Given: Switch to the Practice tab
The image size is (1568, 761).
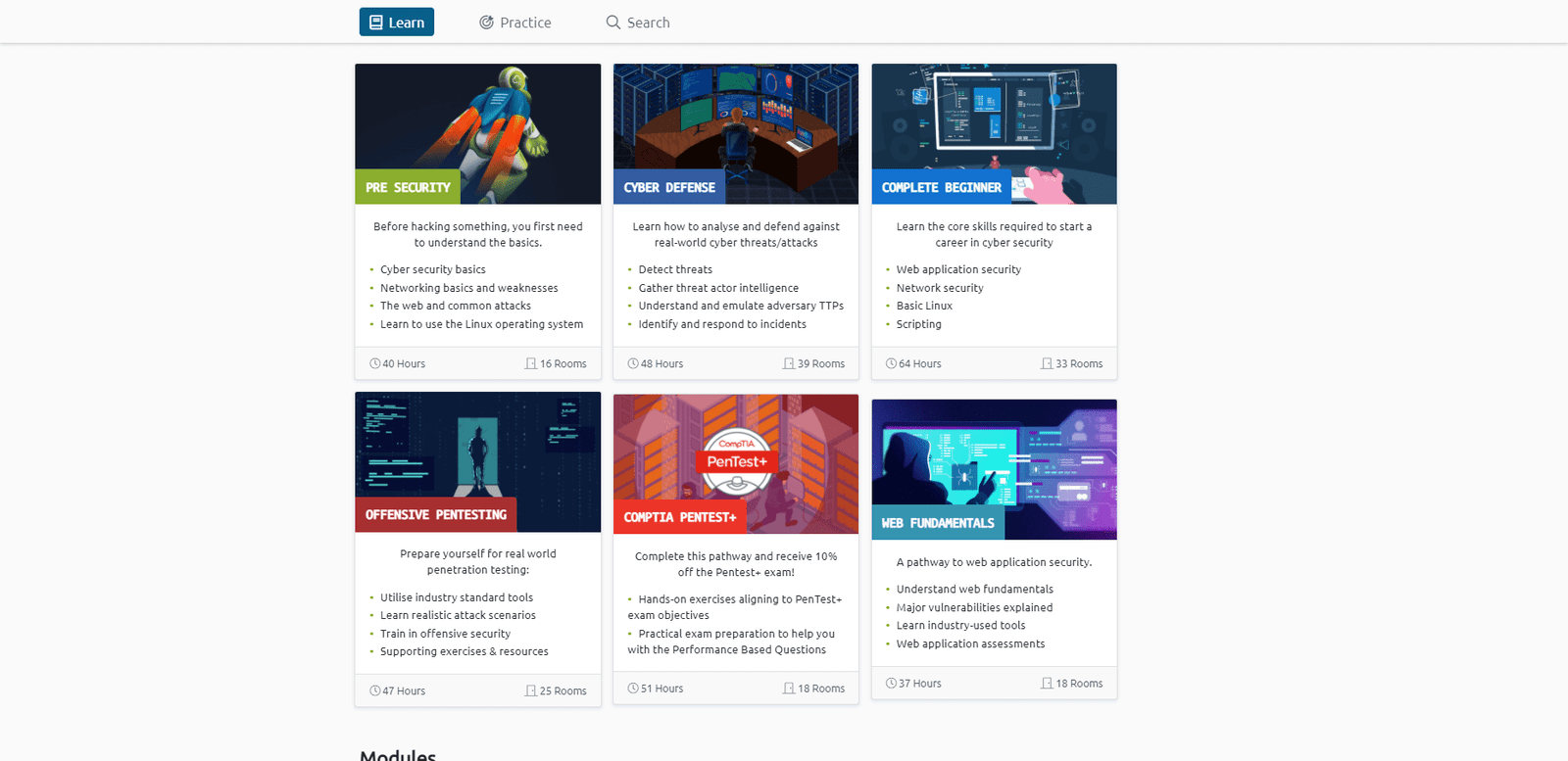Looking at the screenshot, I should 515,23.
